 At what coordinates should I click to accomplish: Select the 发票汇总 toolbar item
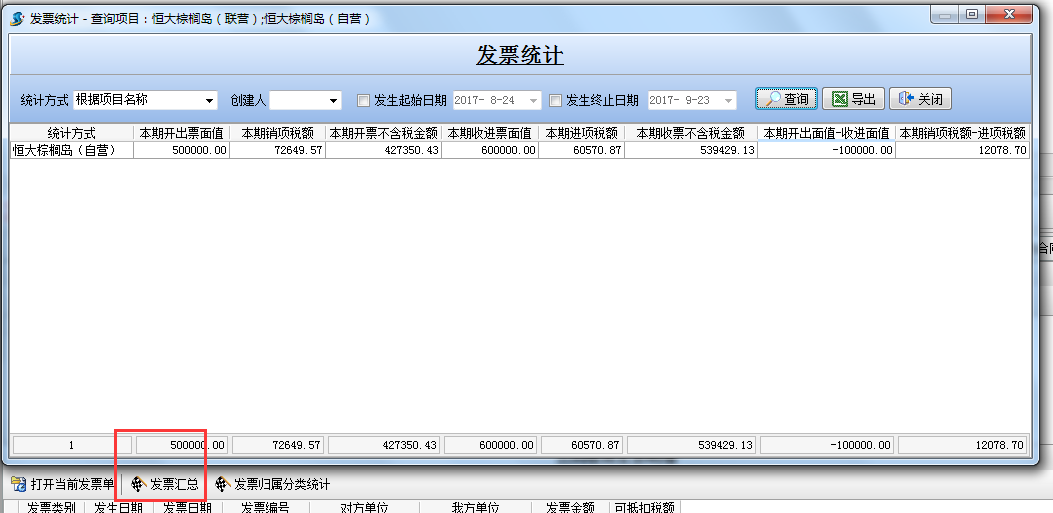point(165,485)
